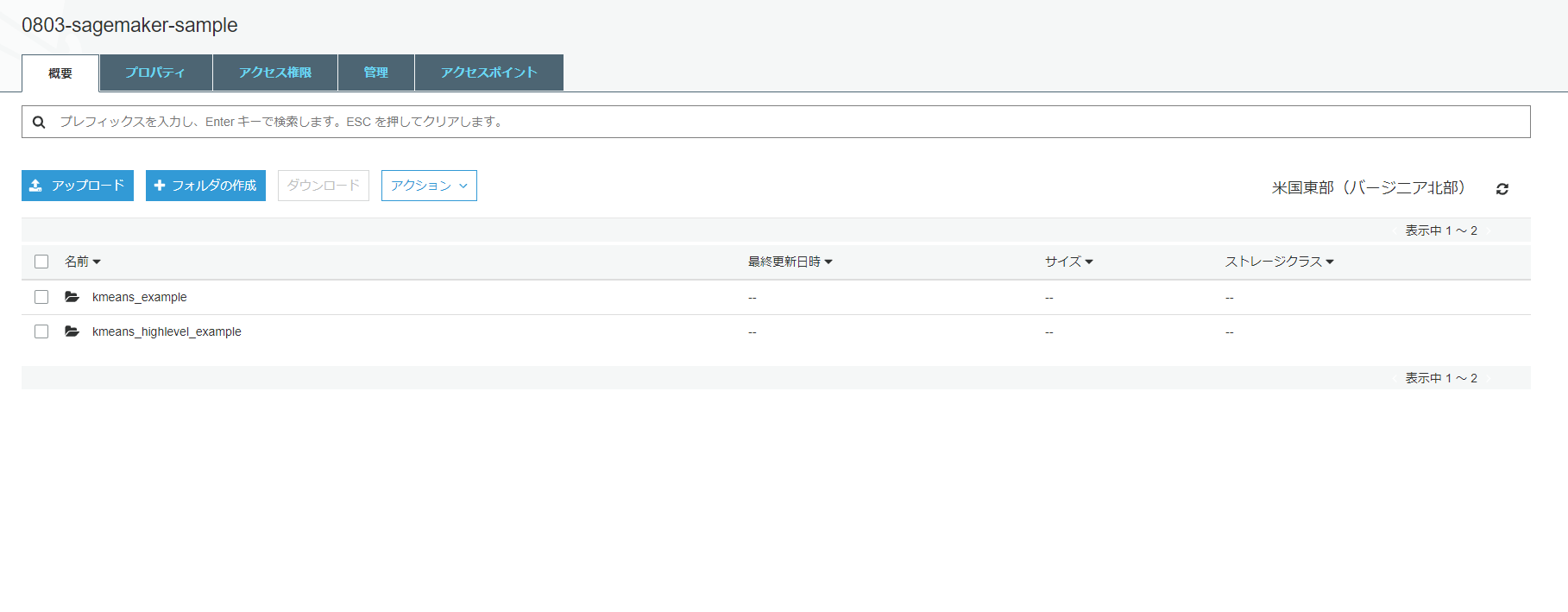Open the 管理 tab
1568x612 pixels.
(x=376, y=73)
